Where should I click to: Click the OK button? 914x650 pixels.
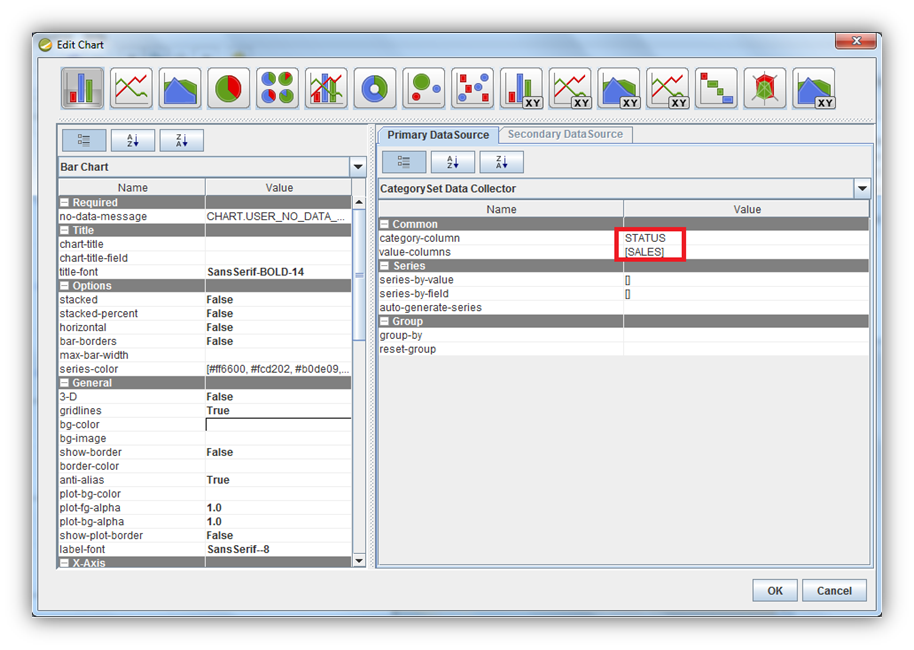point(775,591)
